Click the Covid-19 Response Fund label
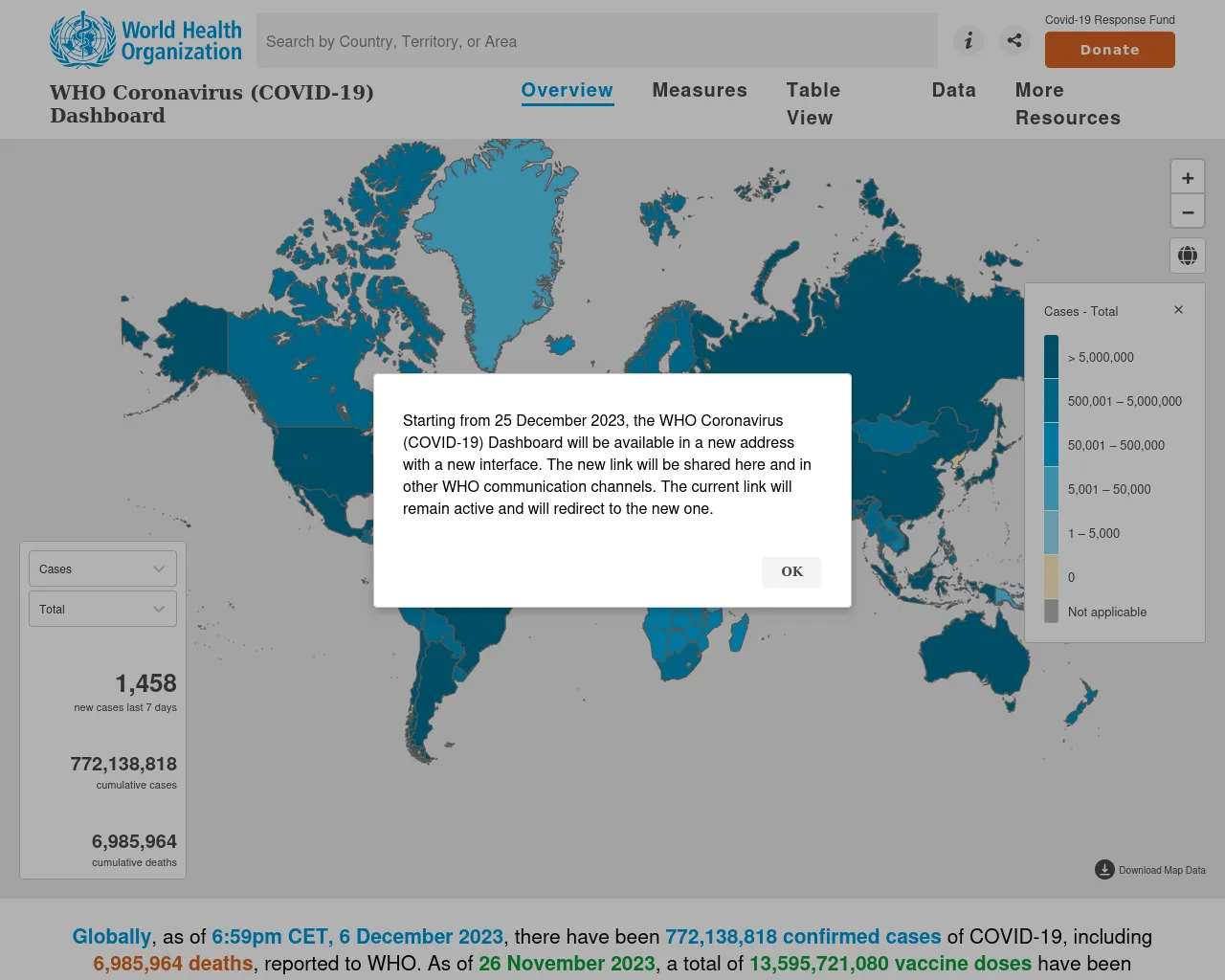This screenshot has height=980, width=1225. tap(1110, 19)
